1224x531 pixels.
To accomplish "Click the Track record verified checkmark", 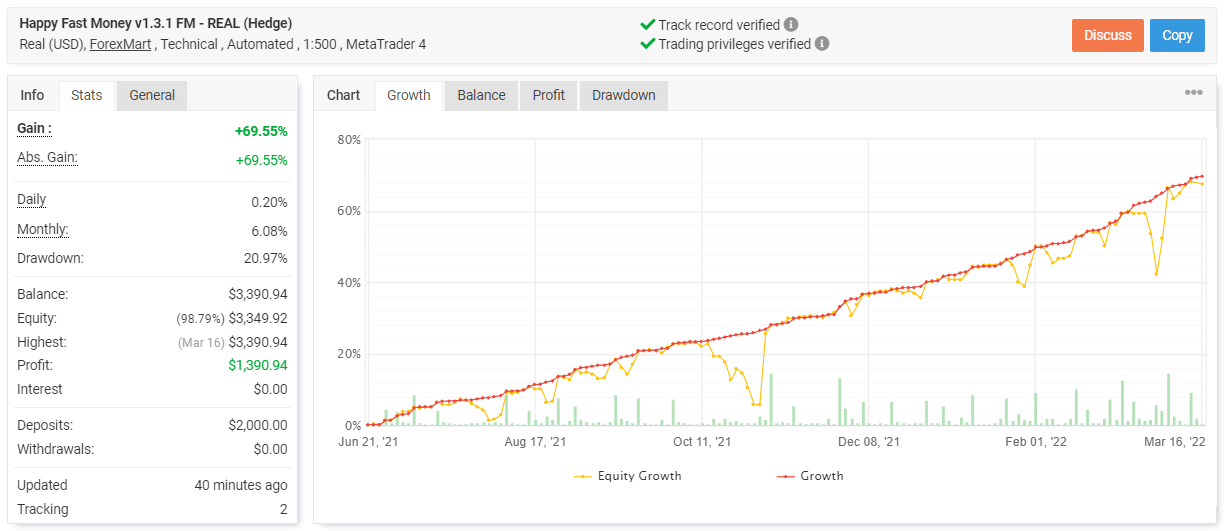I will (x=647, y=24).
